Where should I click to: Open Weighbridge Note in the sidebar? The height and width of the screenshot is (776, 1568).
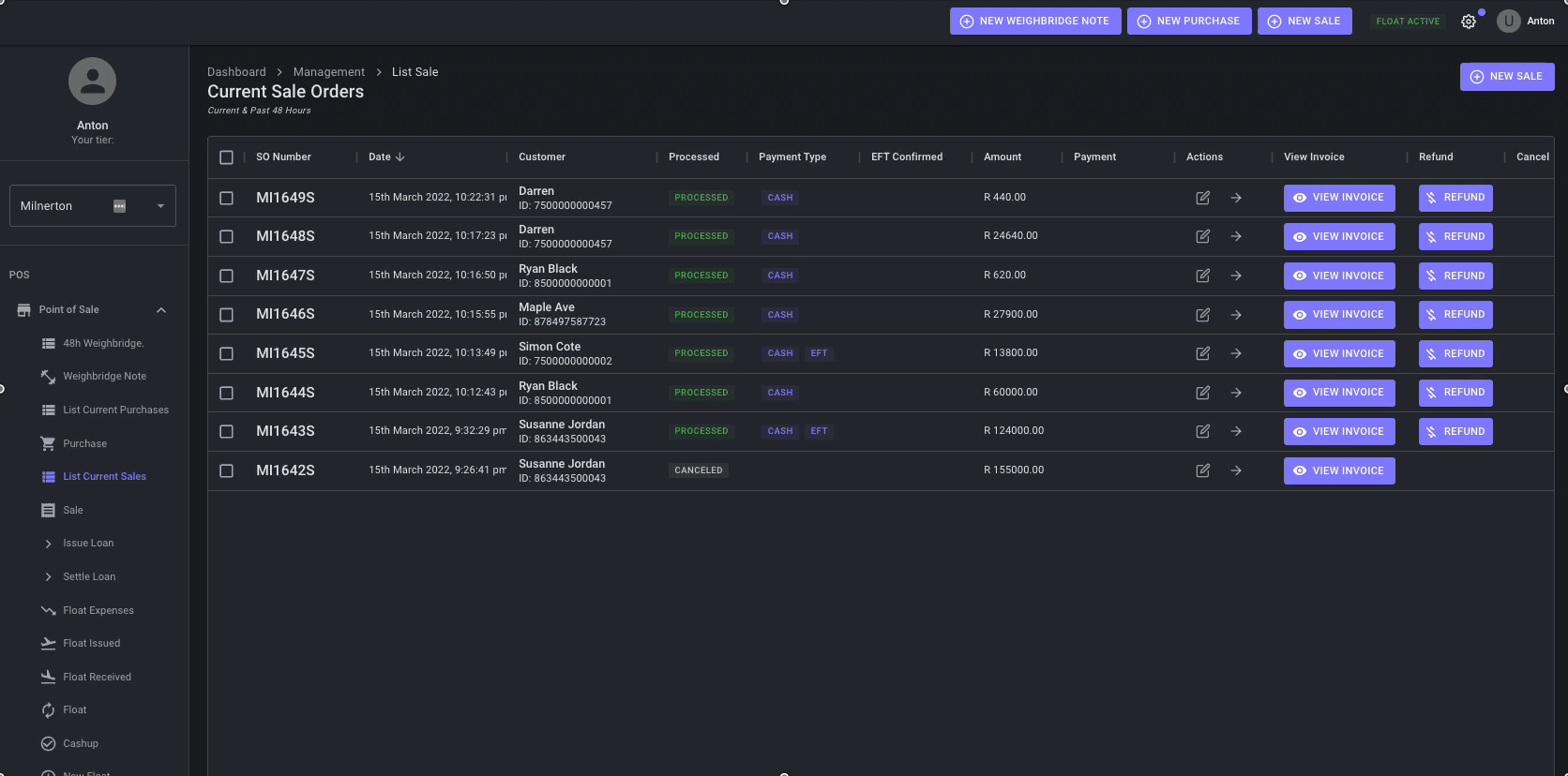[x=104, y=377]
